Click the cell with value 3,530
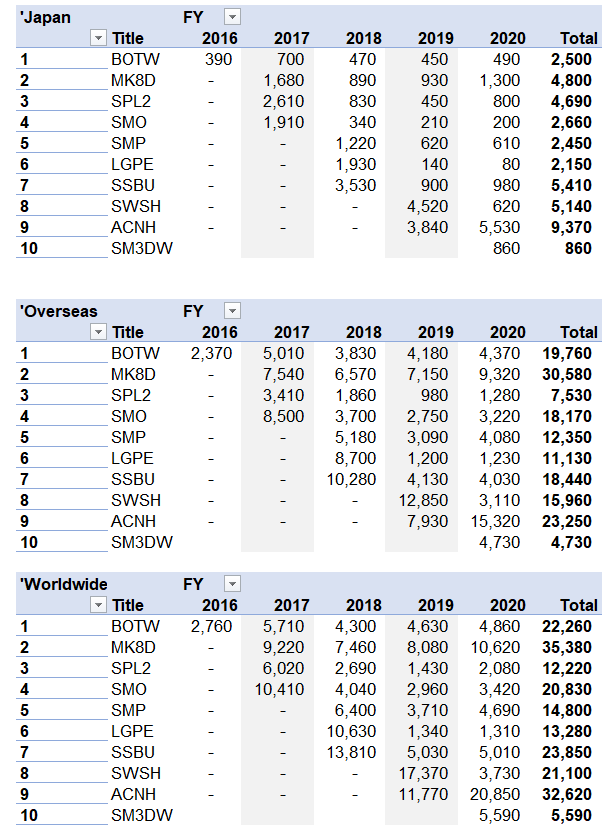Screen dimensions: 608x839 (355, 185)
